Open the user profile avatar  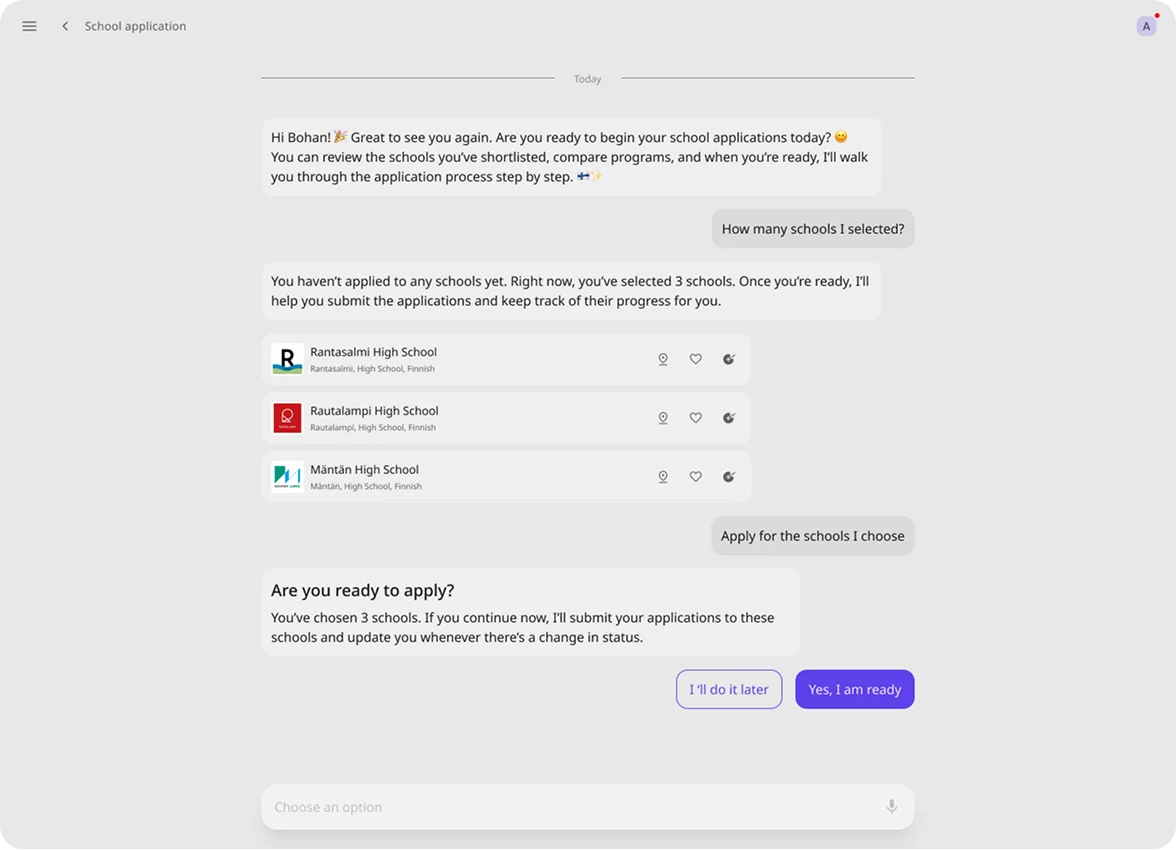(1146, 26)
